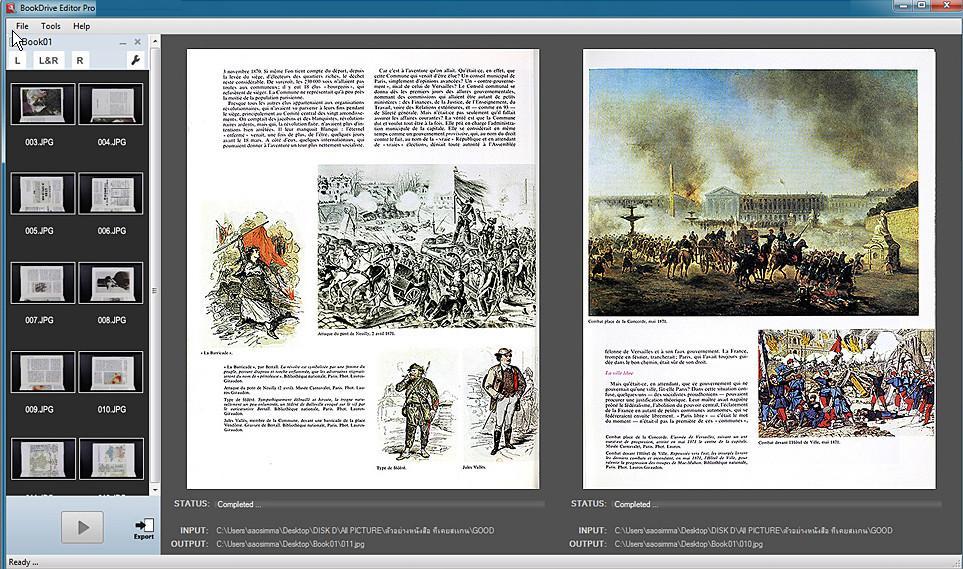Open the File menu
963x569 pixels.
(22, 26)
